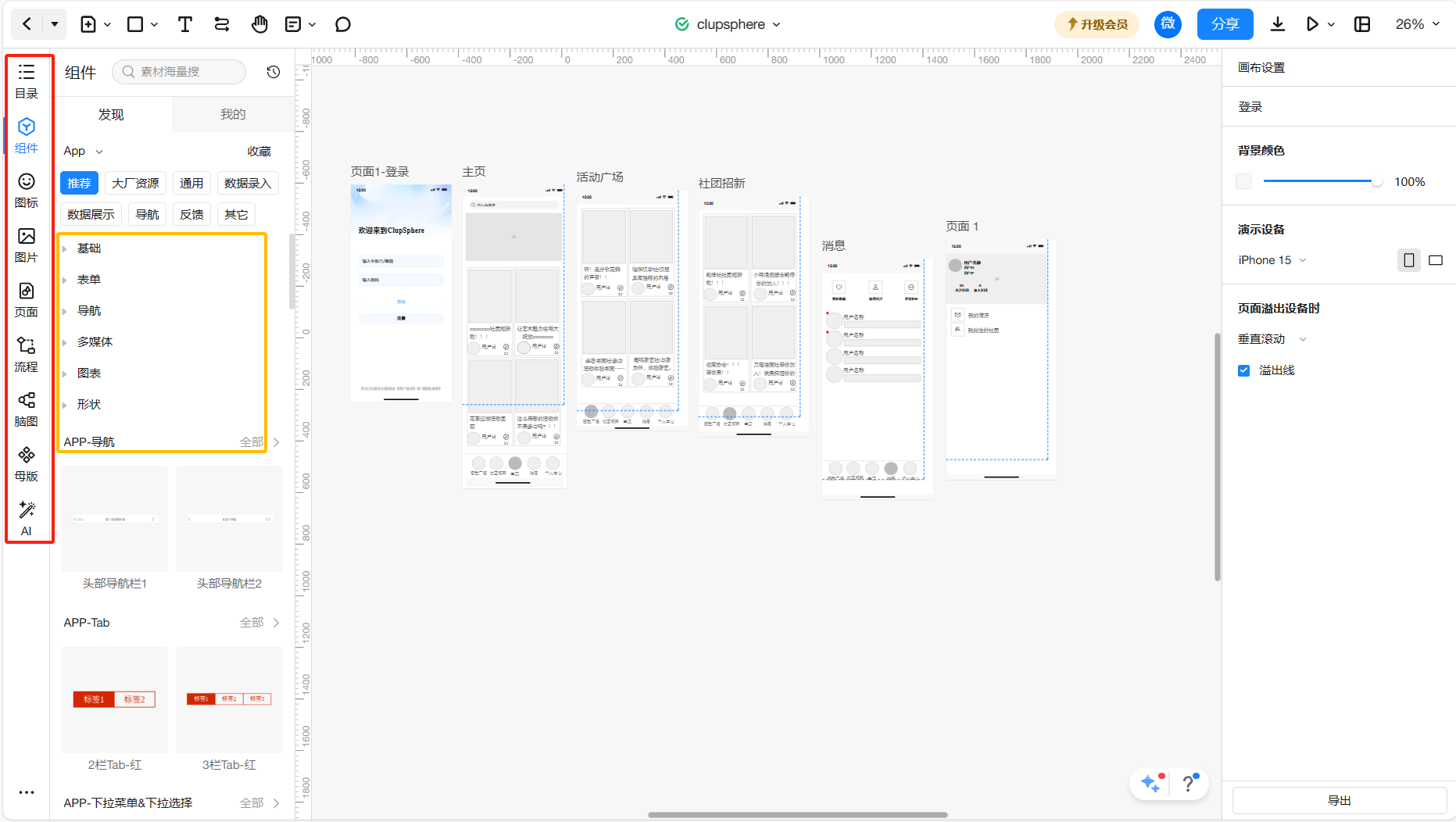Select the 反馈 filter tag

tap(191, 214)
